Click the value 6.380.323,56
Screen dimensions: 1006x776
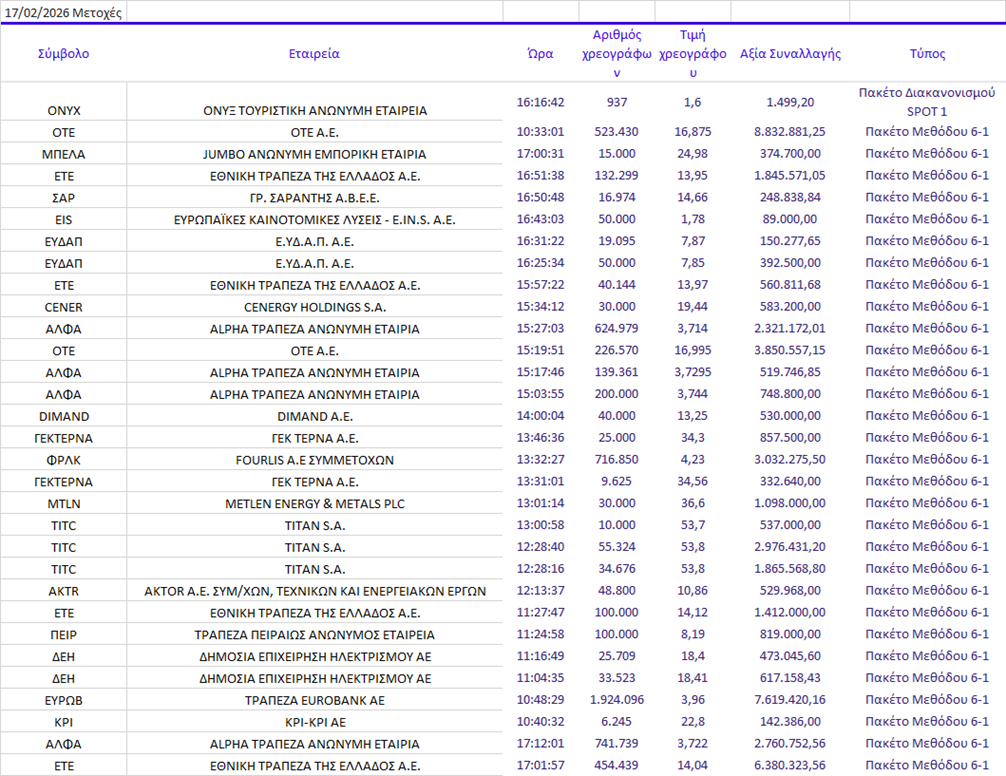(790, 764)
